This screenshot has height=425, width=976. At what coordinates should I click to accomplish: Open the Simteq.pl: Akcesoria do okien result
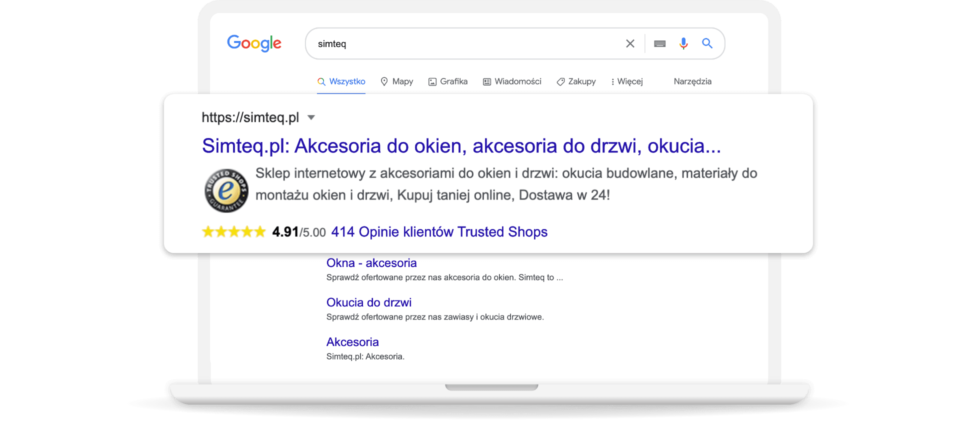coord(461,146)
